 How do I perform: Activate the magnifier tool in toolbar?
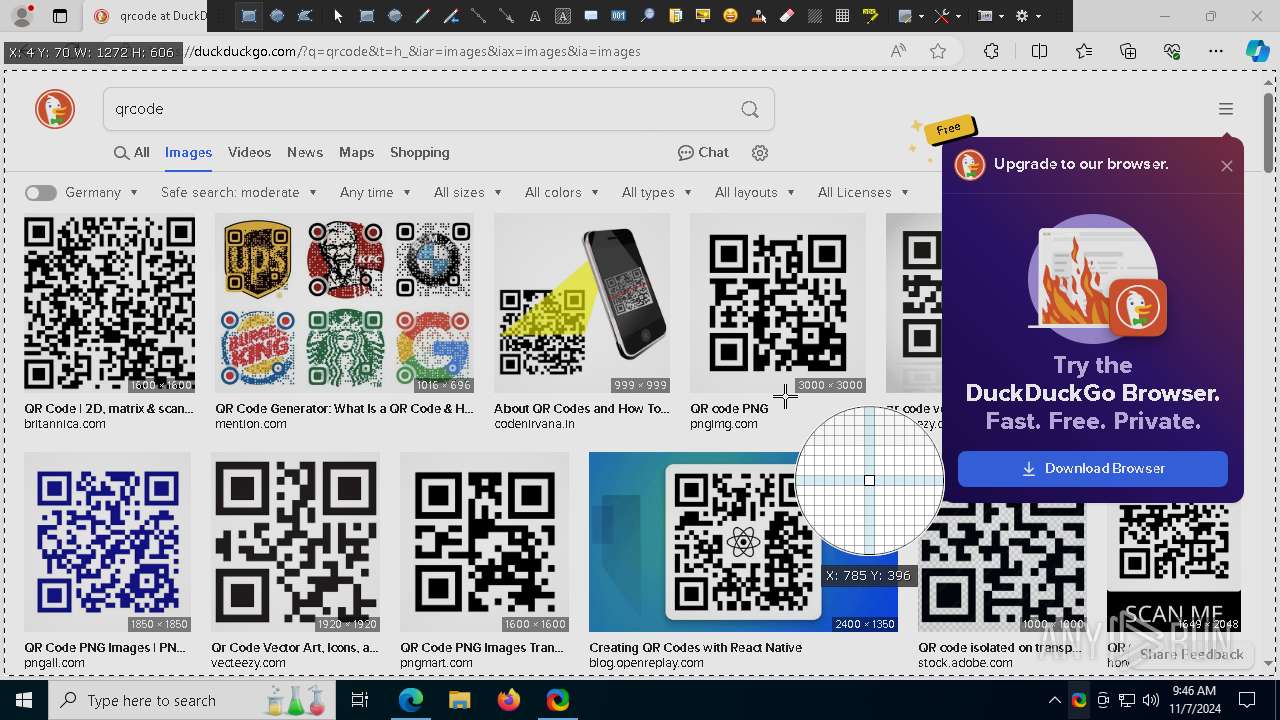[x=647, y=16]
